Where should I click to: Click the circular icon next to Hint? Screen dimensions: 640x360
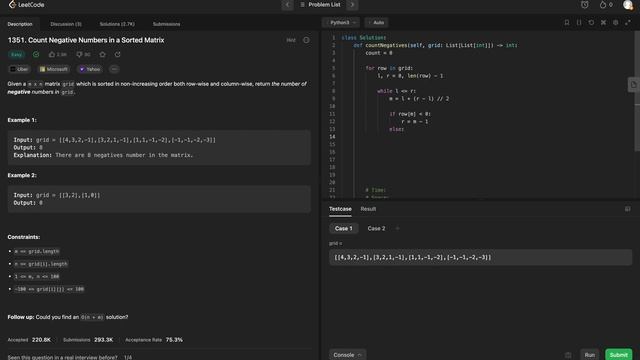tap(306, 40)
